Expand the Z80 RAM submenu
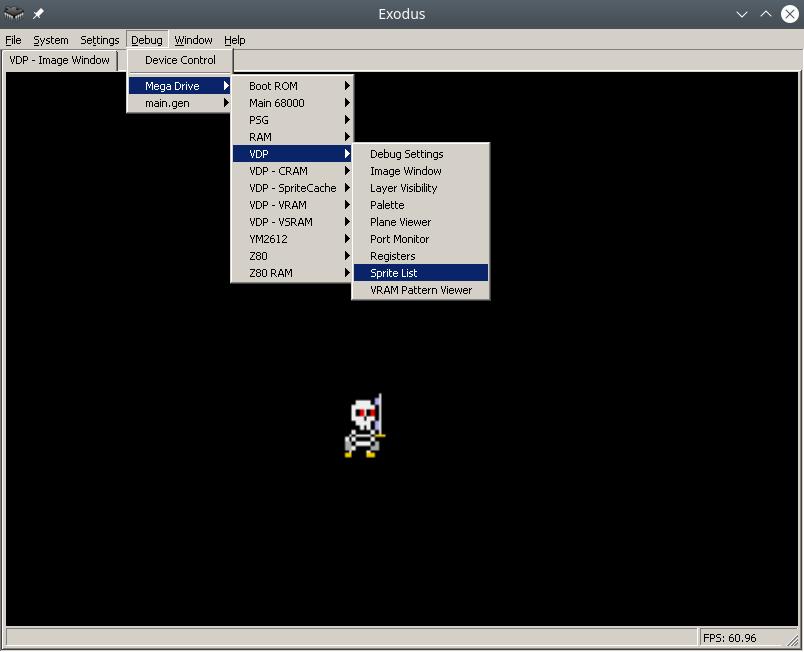This screenshot has width=804, height=652. (292, 273)
